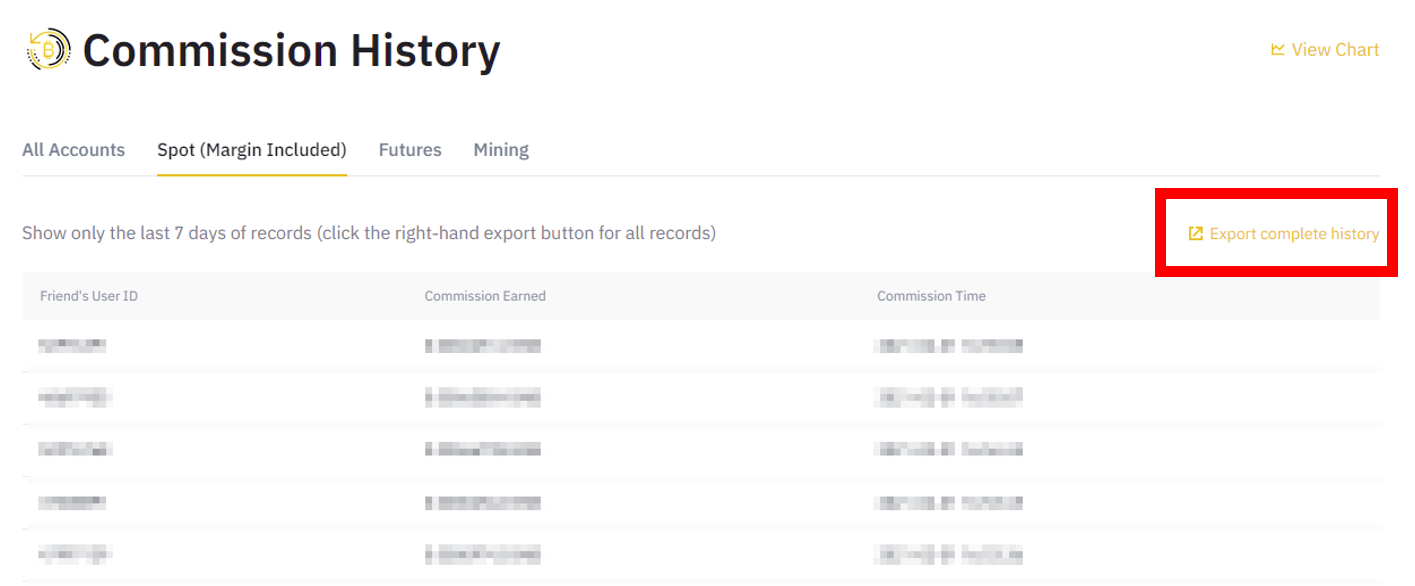This screenshot has height=586, width=1415.
Task: Click the third row's blurred Commission Time value
Action: 949,450
